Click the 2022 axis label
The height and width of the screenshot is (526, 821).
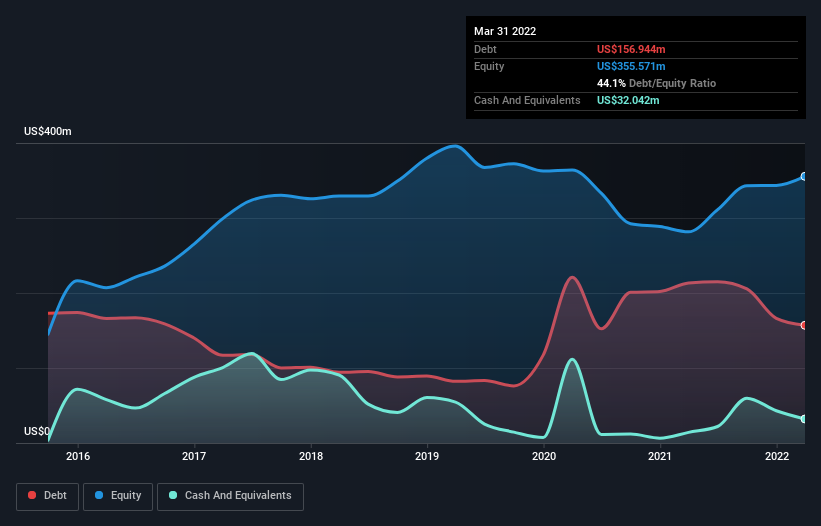pos(777,456)
